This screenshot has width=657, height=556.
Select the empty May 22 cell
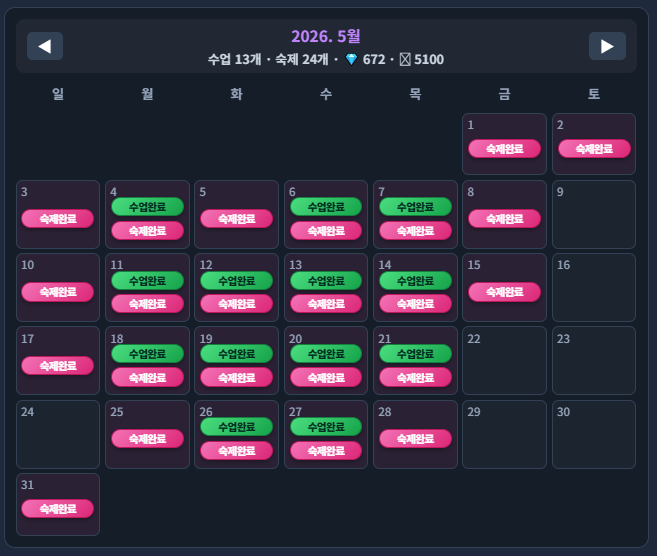click(504, 361)
